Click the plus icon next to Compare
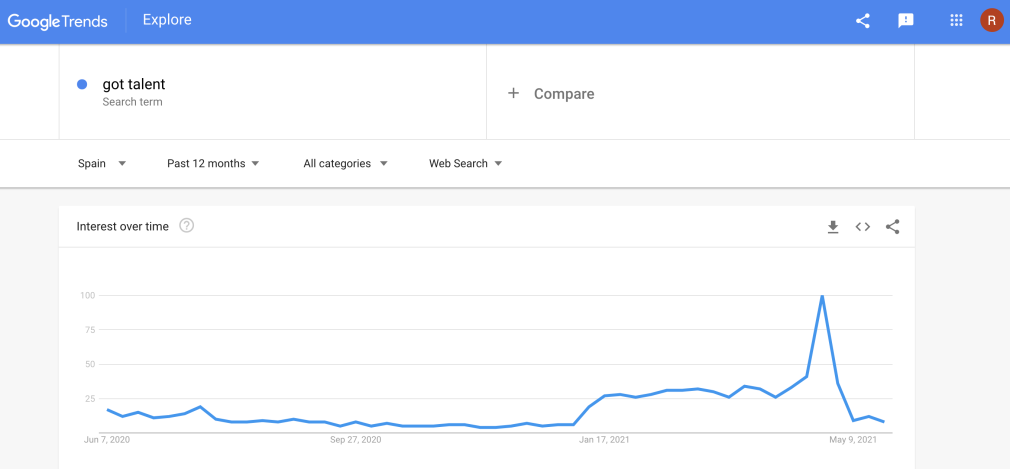 pos(513,93)
